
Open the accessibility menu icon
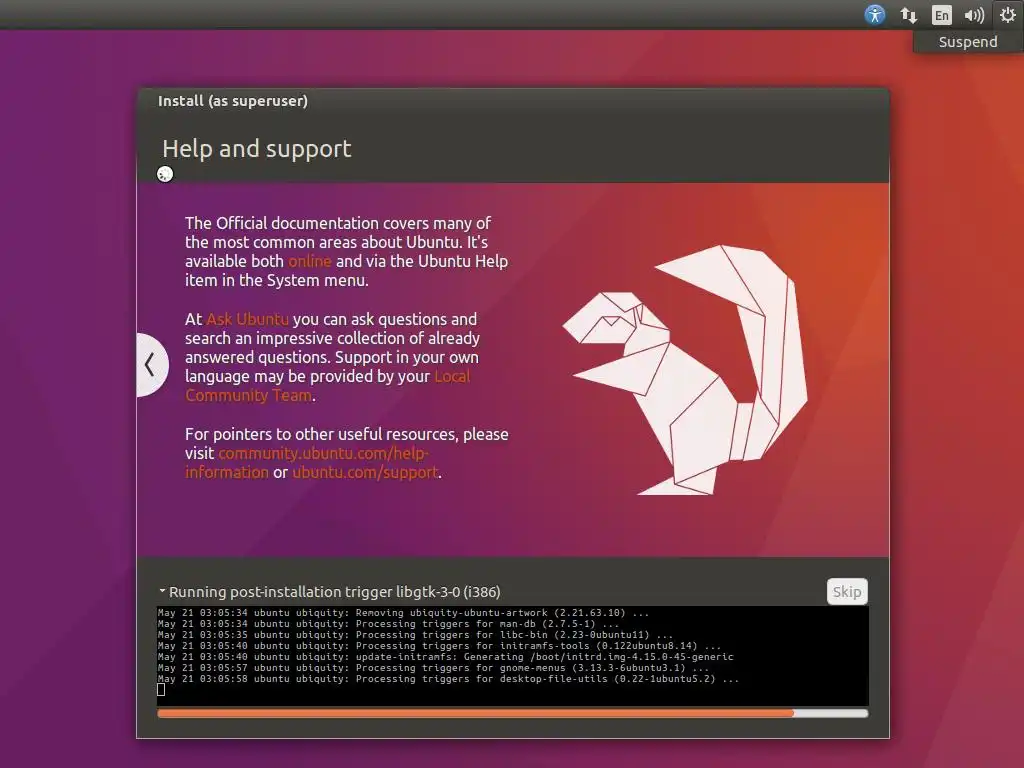[x=874, y=14]
